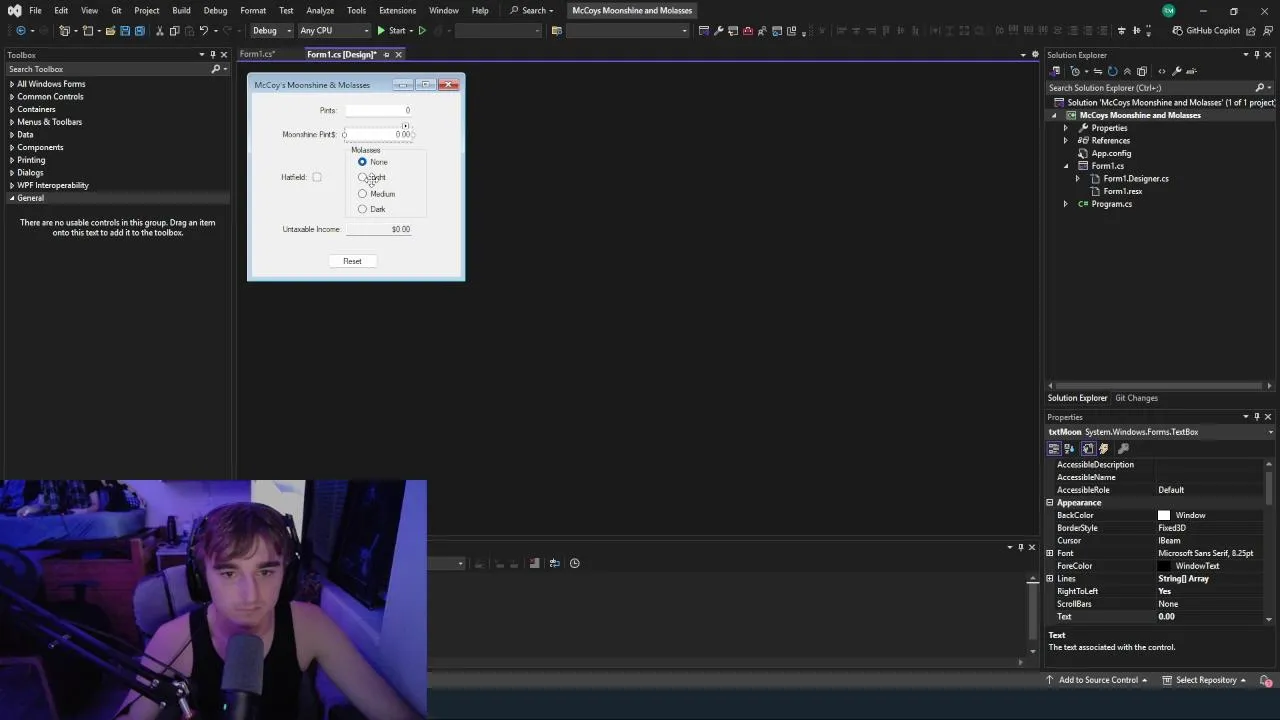The height and width of the screenshot is (720, 1280).
Task: Click the Properties wrench in Solution Explorer toolbar
Action: point(1176,71)
